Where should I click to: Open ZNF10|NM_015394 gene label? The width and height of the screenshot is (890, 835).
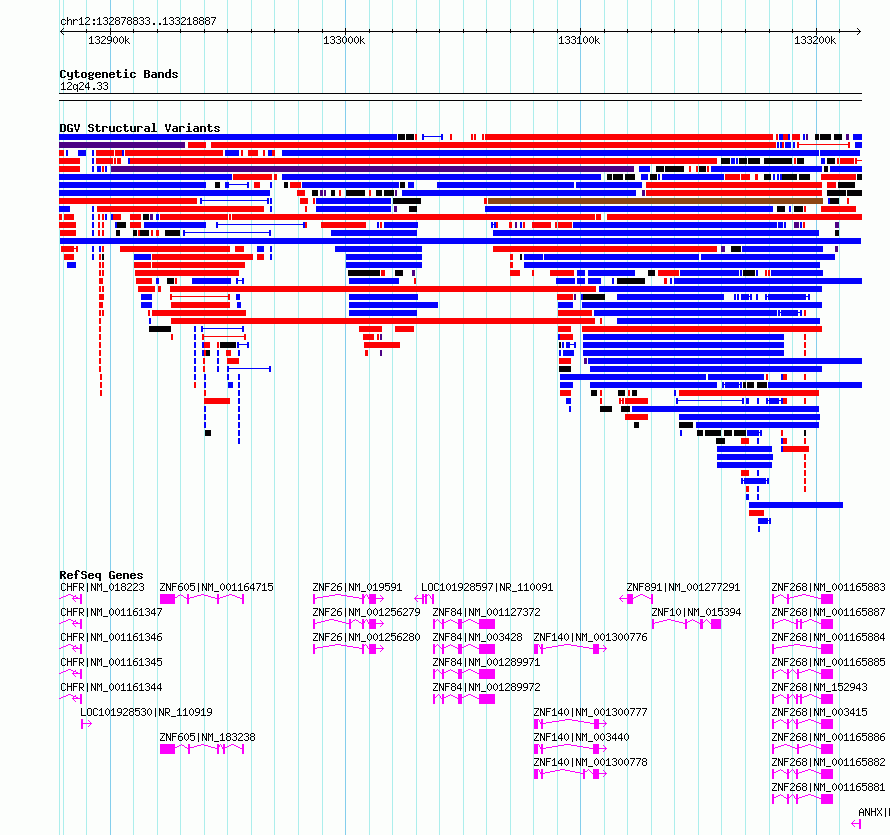(x=696, y=612)
